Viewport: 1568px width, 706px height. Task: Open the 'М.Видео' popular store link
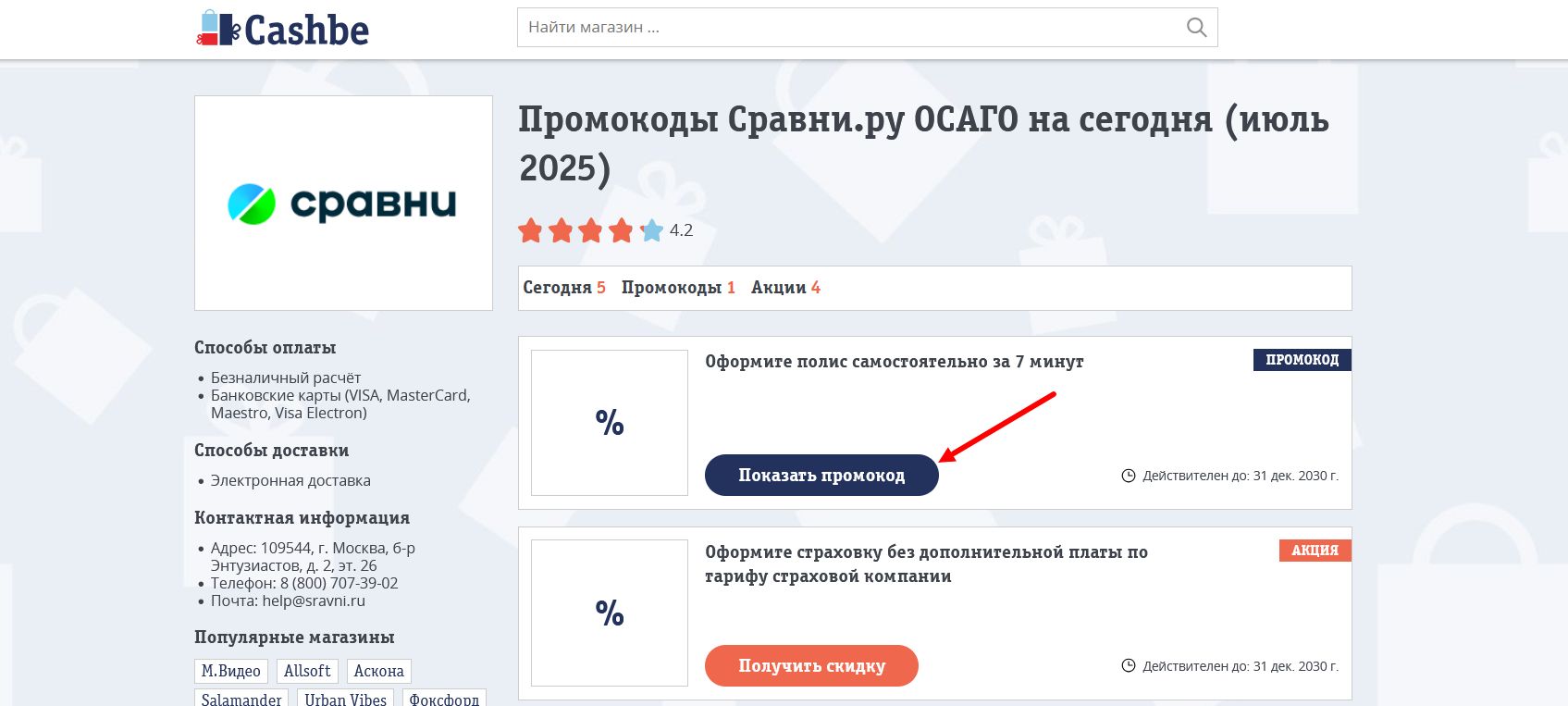tap(231, 671)
